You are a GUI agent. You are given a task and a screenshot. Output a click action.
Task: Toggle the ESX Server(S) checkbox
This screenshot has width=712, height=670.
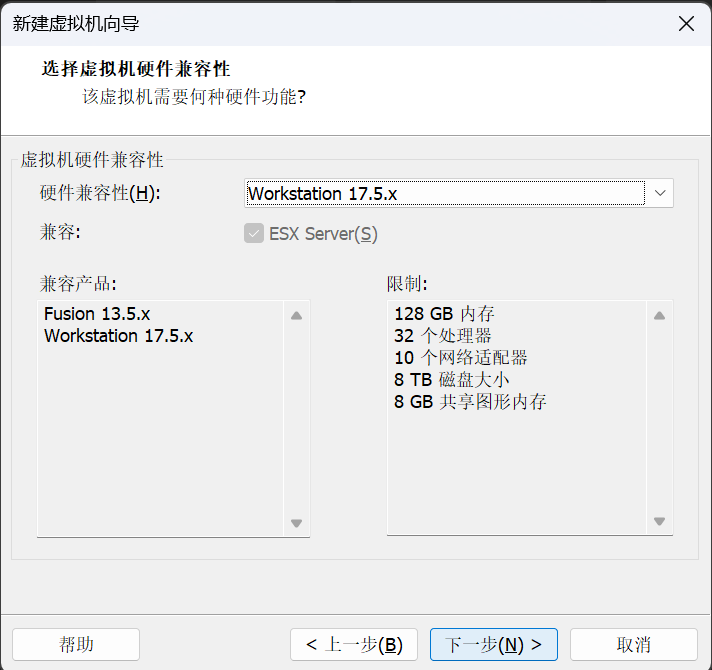[x=254, y=234]
